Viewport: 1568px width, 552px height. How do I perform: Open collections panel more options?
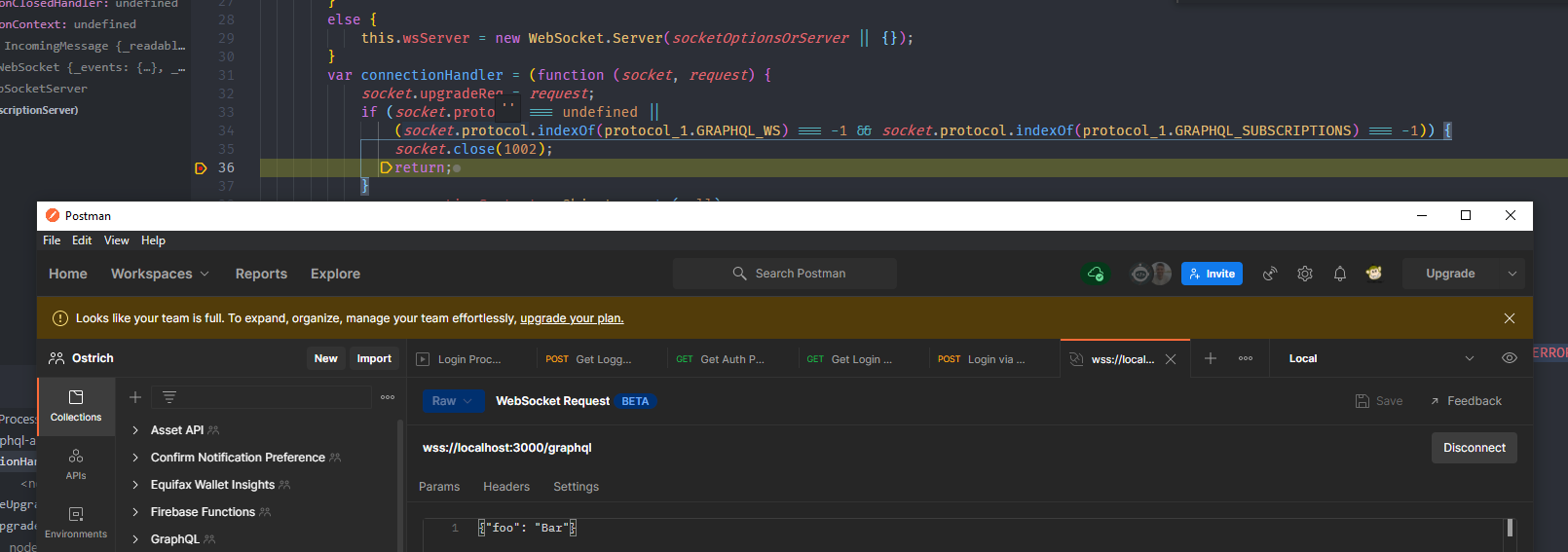pos(388,397)
